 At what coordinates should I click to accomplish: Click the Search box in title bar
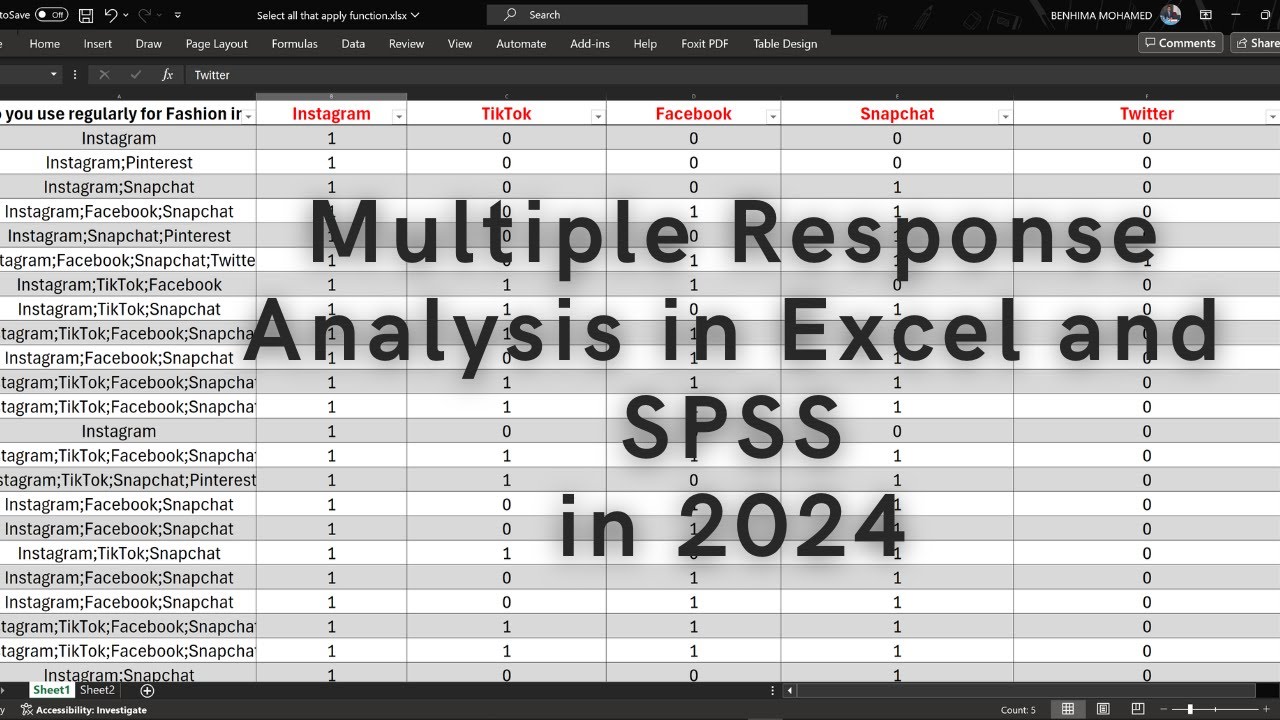tap(647, 15)
